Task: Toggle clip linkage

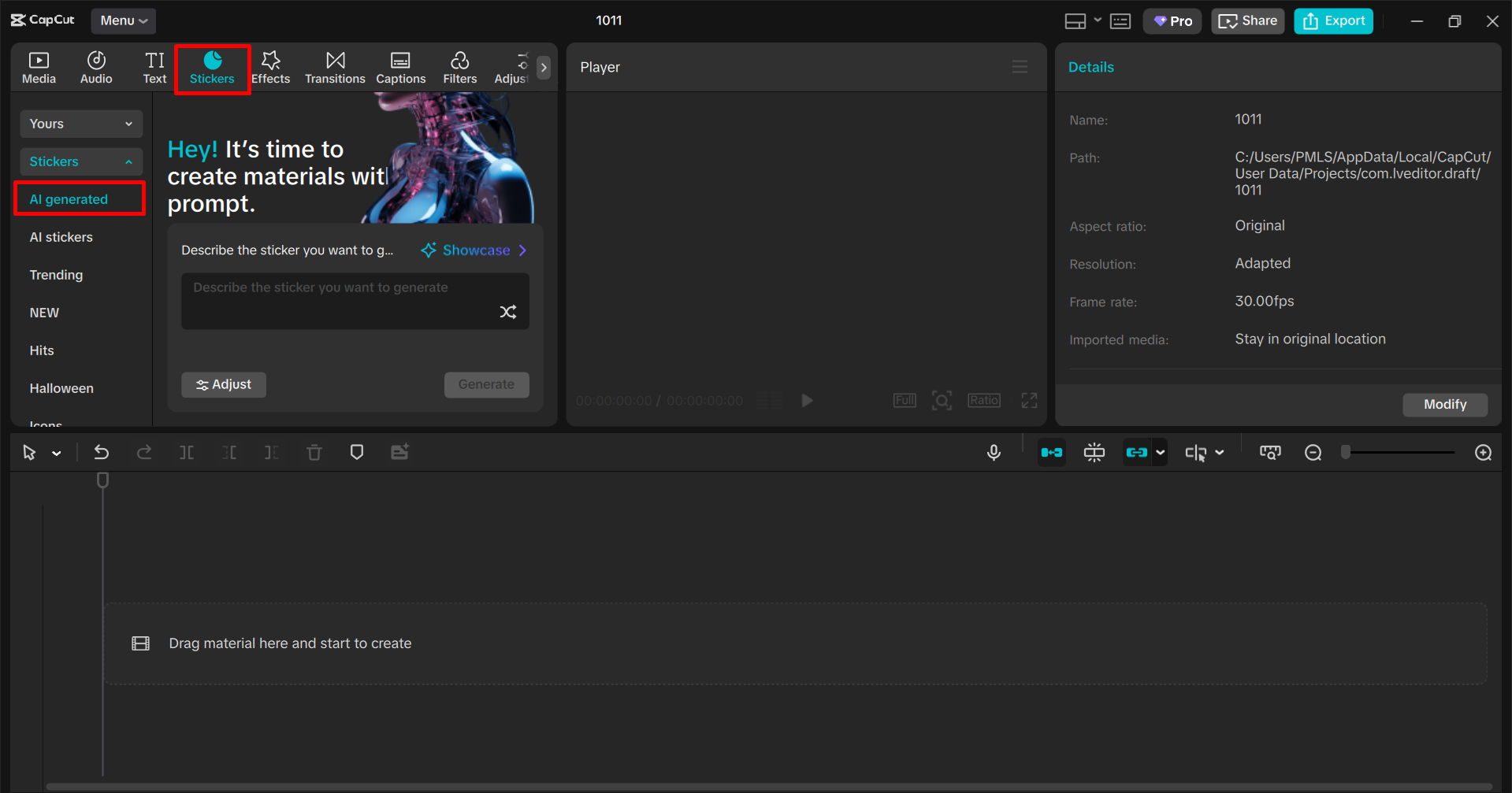Action: 1137,453
